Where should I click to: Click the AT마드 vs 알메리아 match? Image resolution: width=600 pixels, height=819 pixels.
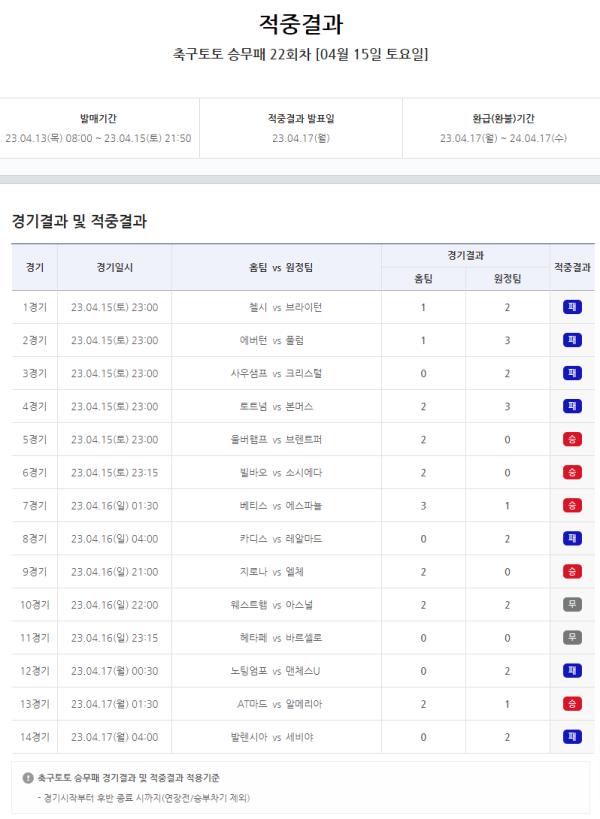coord(280,704)
